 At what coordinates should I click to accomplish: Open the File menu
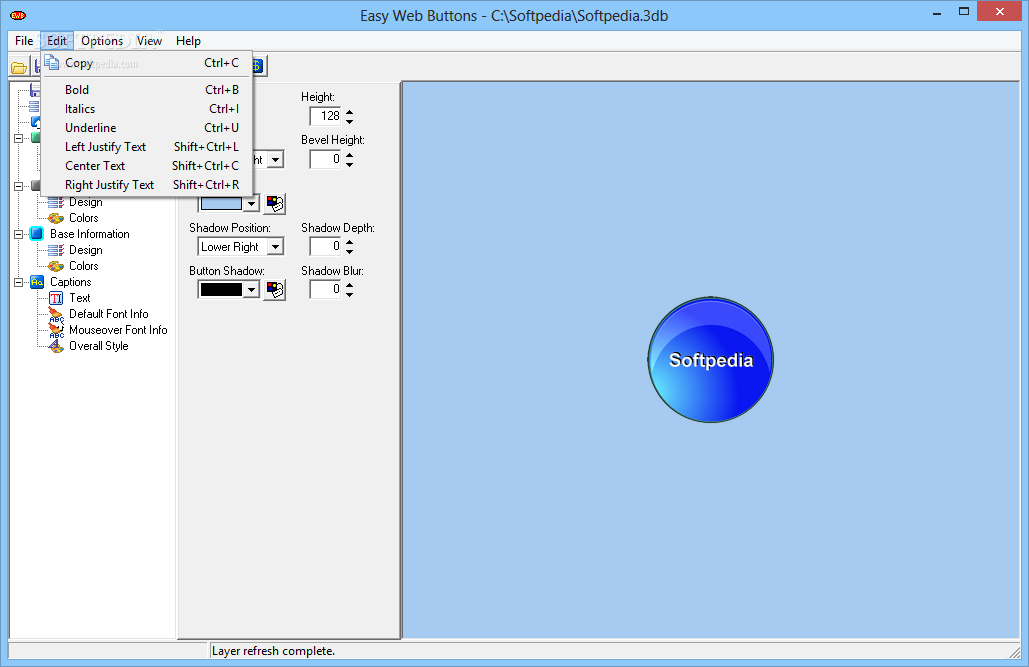[x=24, y=41]
